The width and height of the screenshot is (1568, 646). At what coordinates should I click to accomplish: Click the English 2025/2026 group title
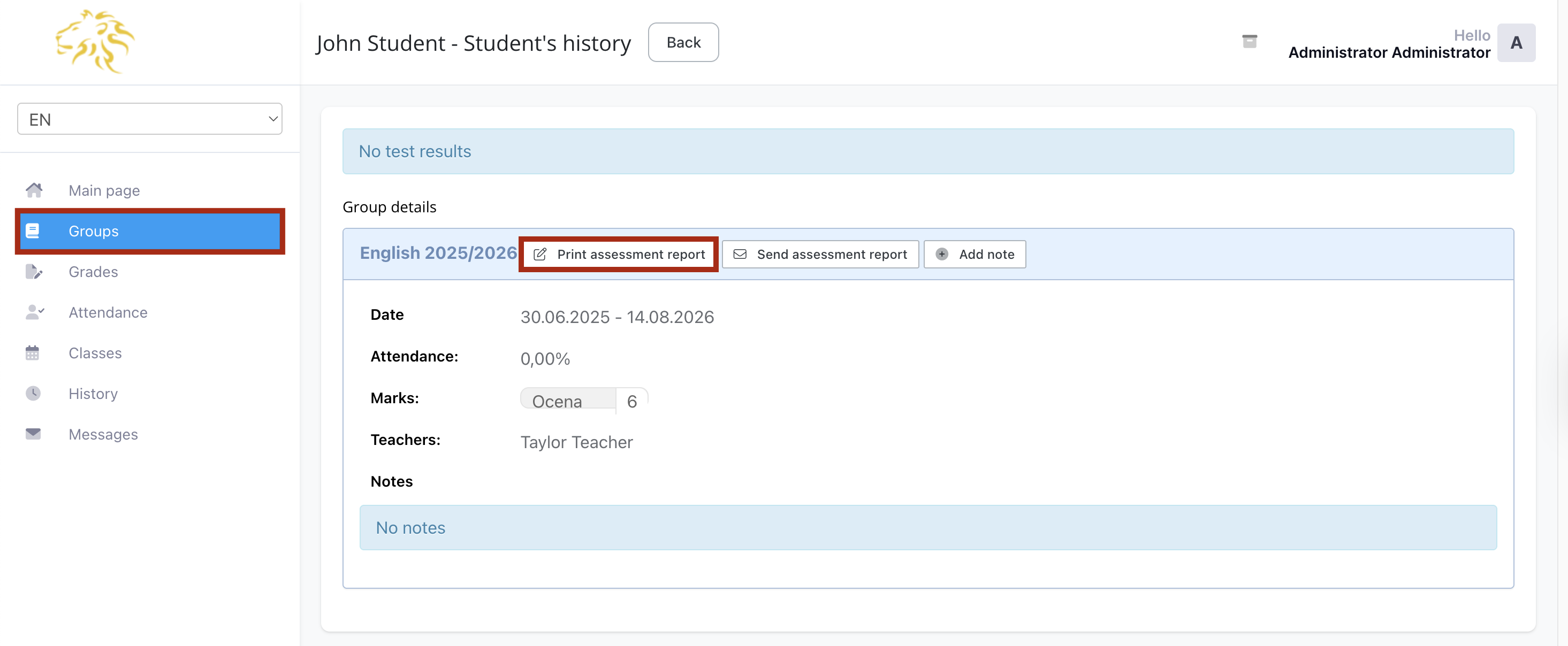coord(438,253)
